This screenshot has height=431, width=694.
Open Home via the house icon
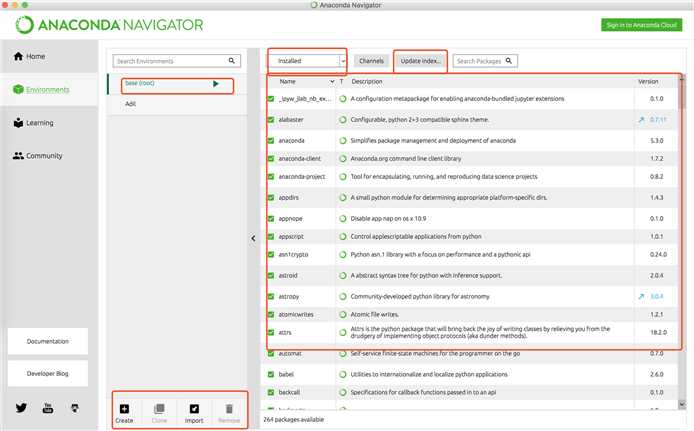click(18, 56)
